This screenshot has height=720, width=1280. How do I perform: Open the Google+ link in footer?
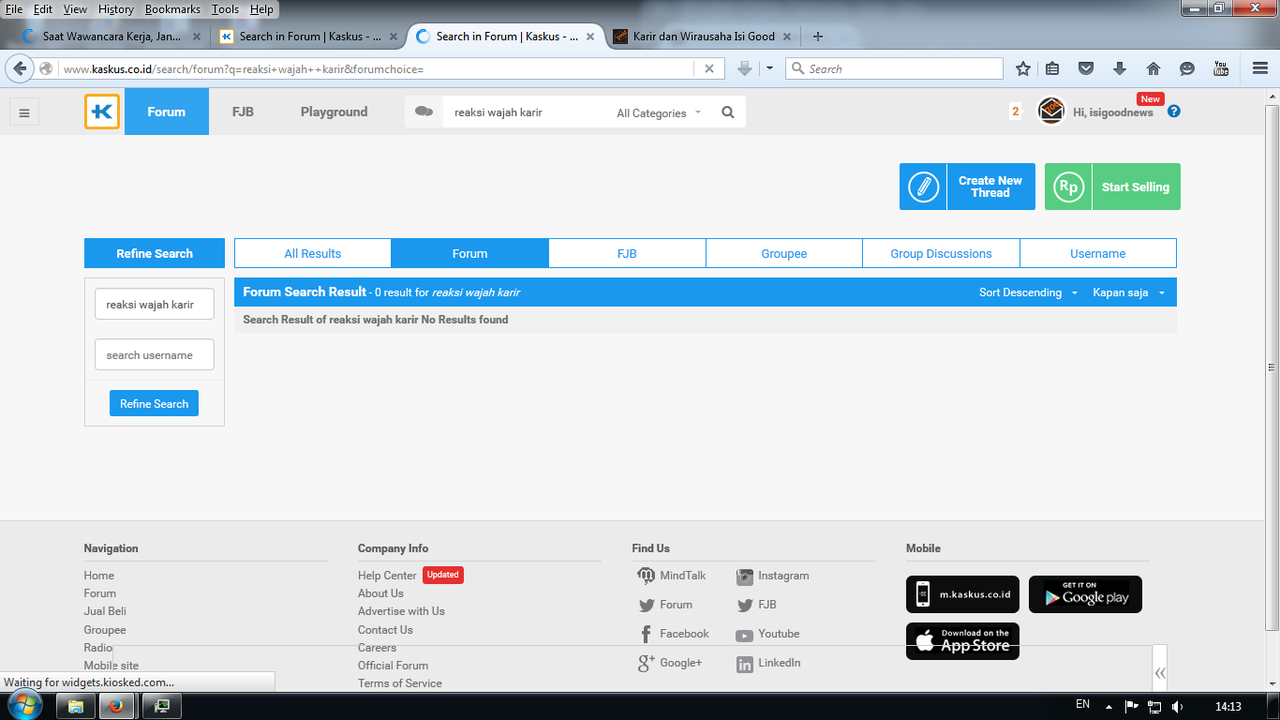coord(670,663)
